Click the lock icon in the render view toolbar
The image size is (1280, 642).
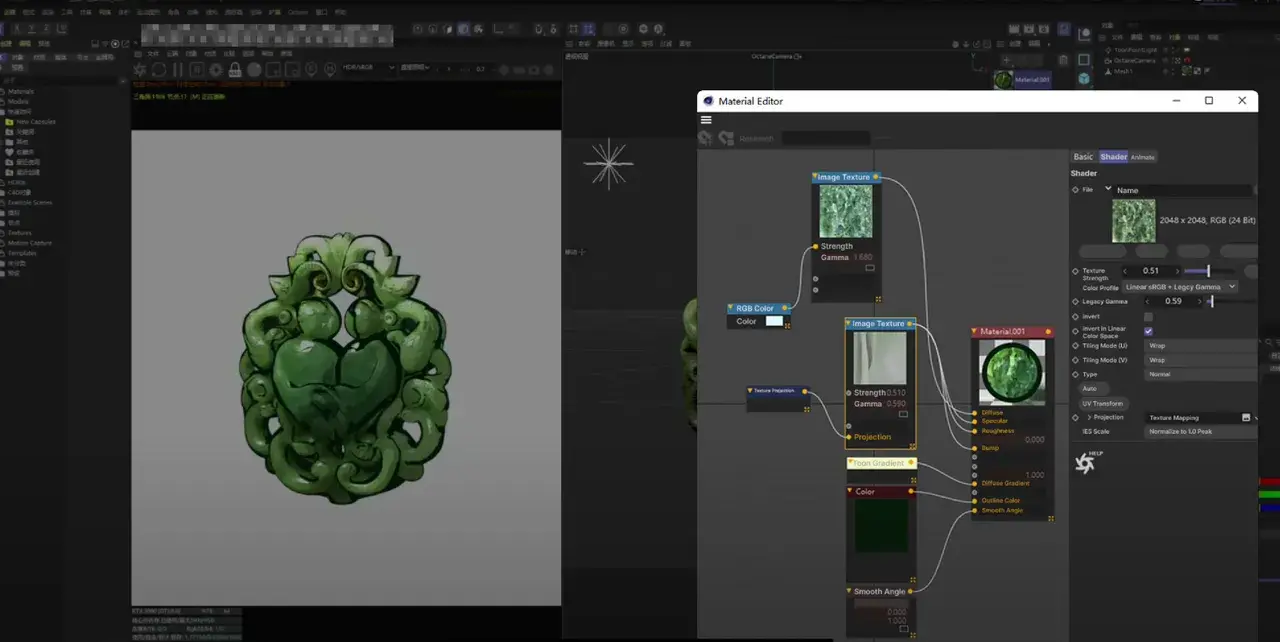tap(235, 70)
